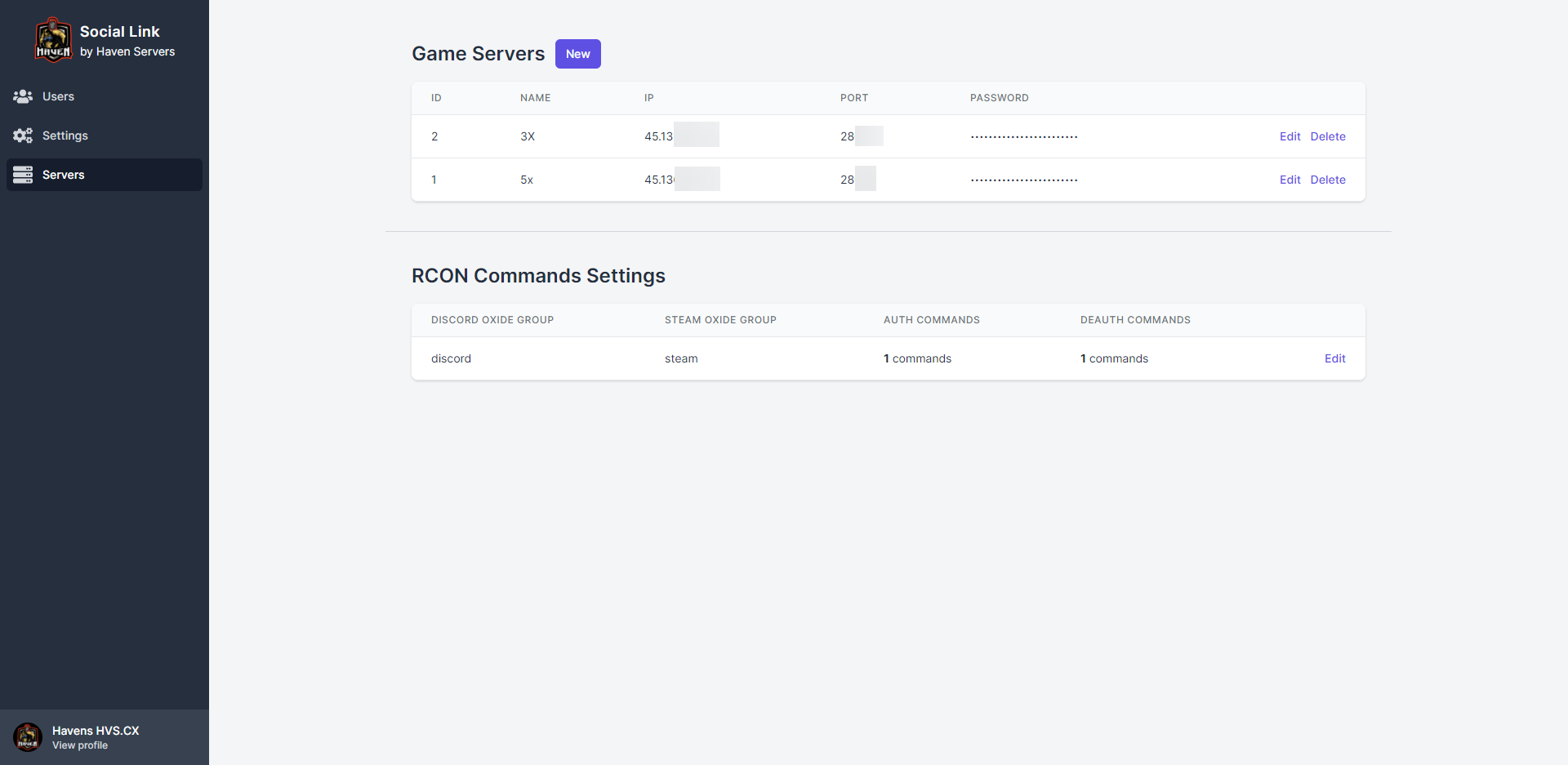Click the Settings gears icon in sidebar
Viewport: 1568px width, 765px height.
click(23, 136)
